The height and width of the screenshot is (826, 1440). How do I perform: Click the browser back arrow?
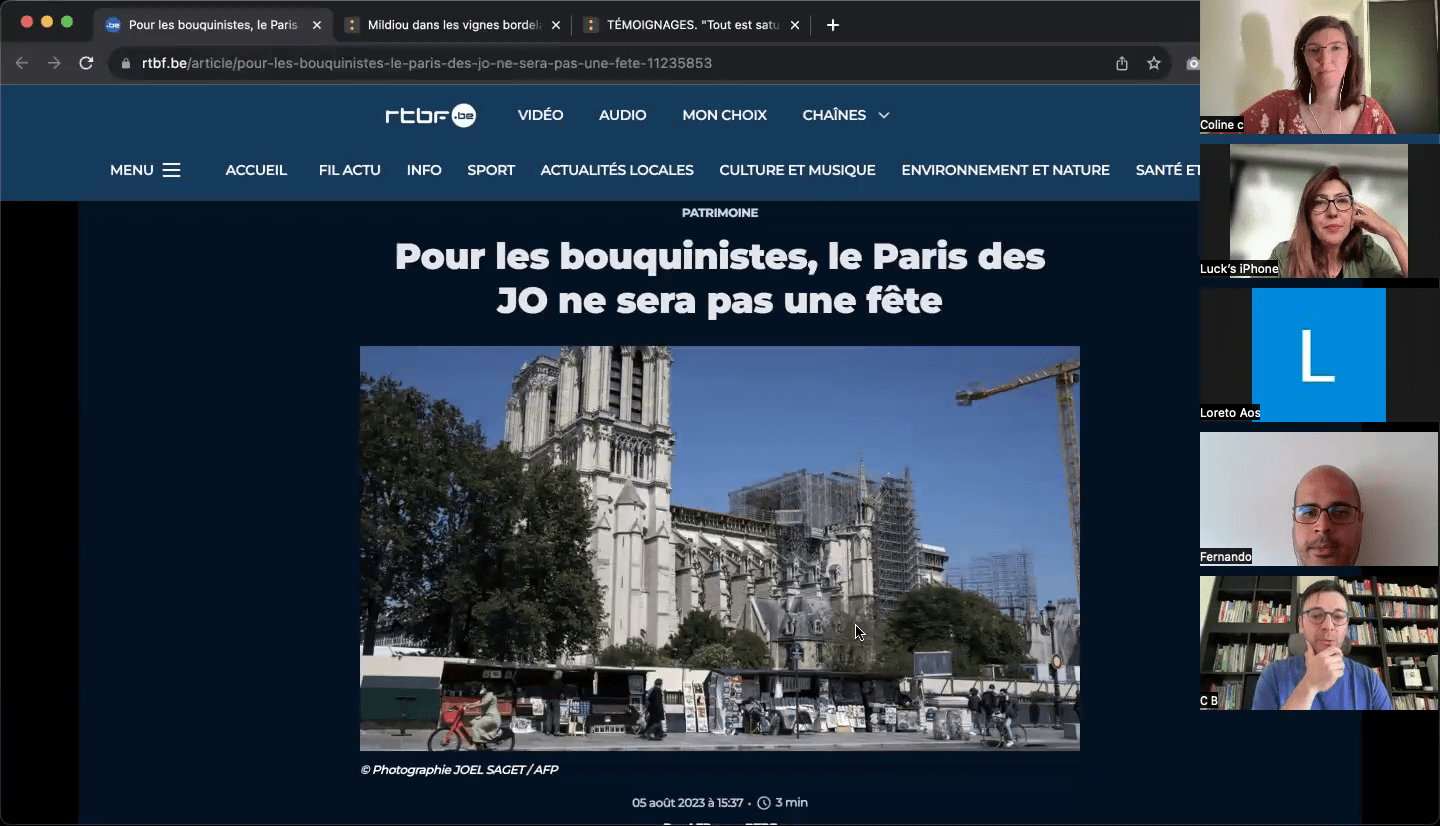(x=22, y=63)
